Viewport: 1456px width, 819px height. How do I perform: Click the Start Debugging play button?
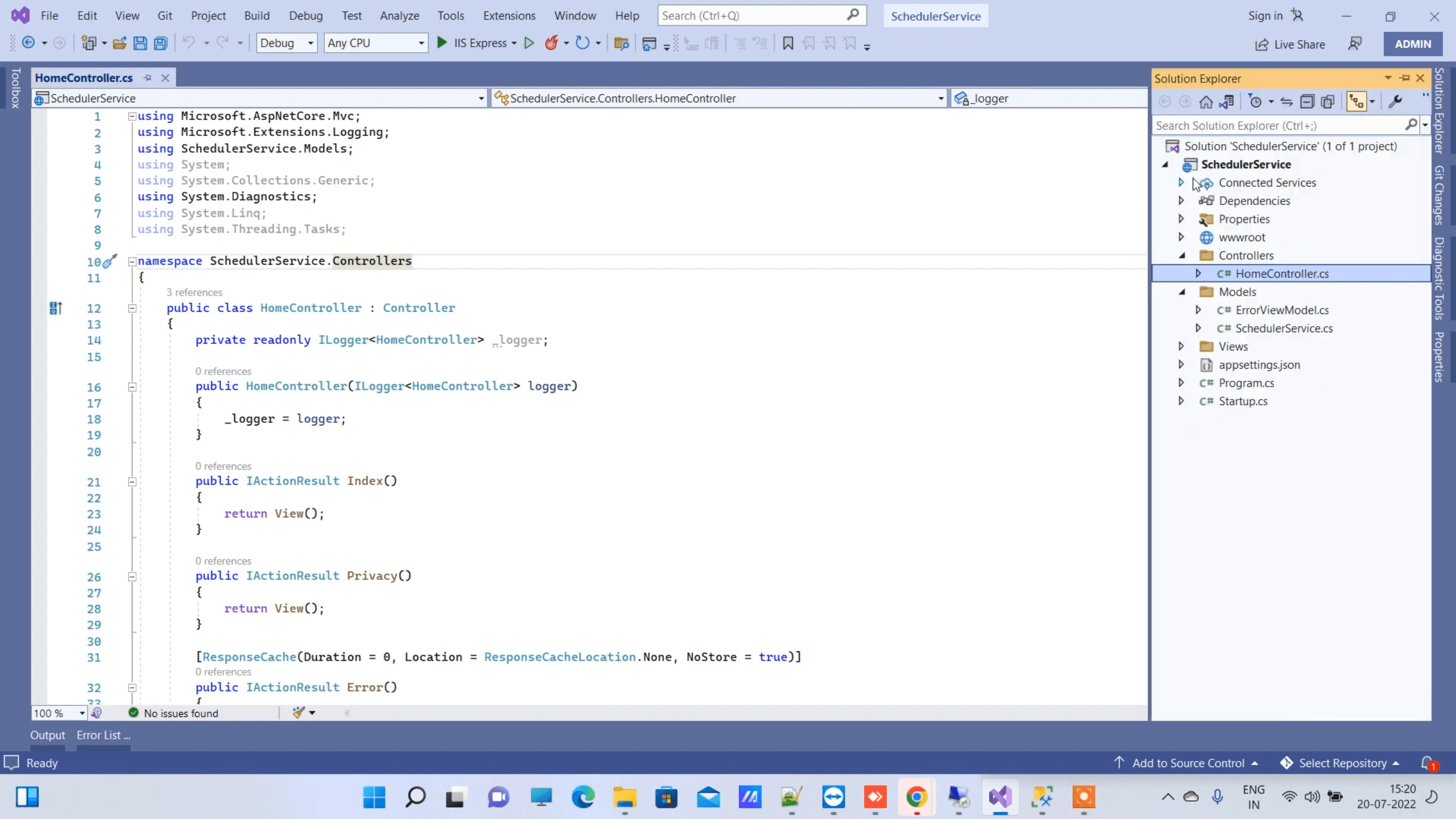pyautogui.click(x=442, y=43)
